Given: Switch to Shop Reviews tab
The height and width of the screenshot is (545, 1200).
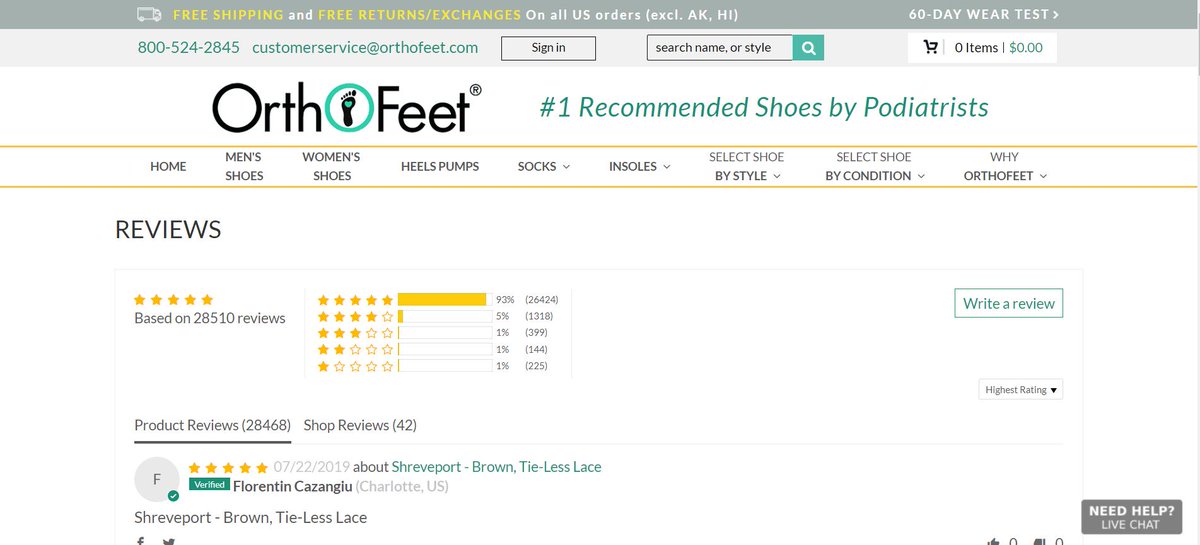Looking at the screenshot, I should (x=360, y=425).
